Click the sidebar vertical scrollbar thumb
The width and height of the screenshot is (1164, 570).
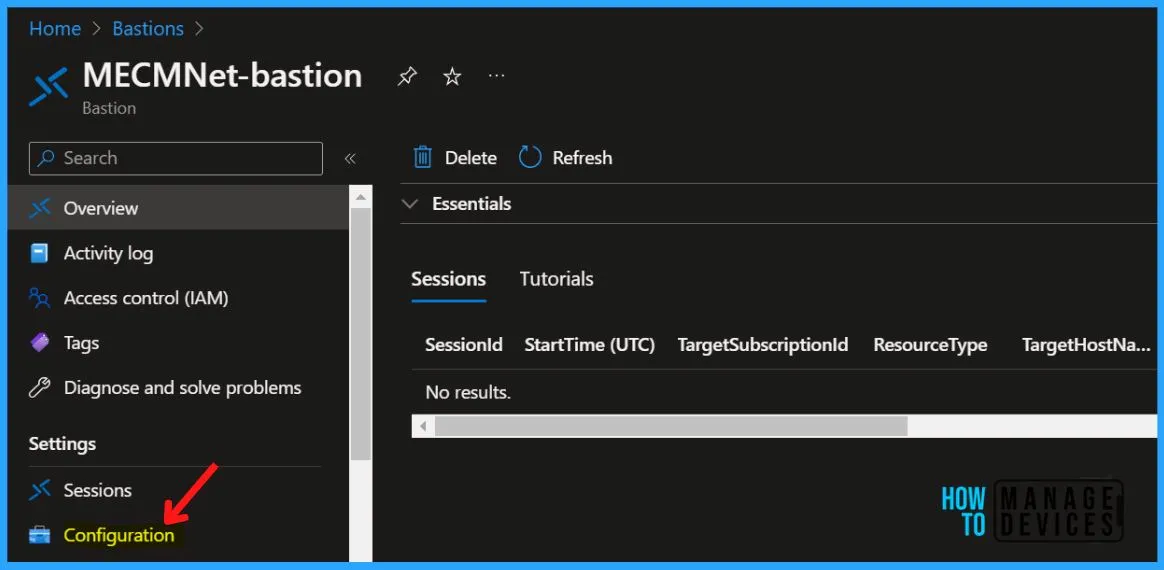click(360, 334)
